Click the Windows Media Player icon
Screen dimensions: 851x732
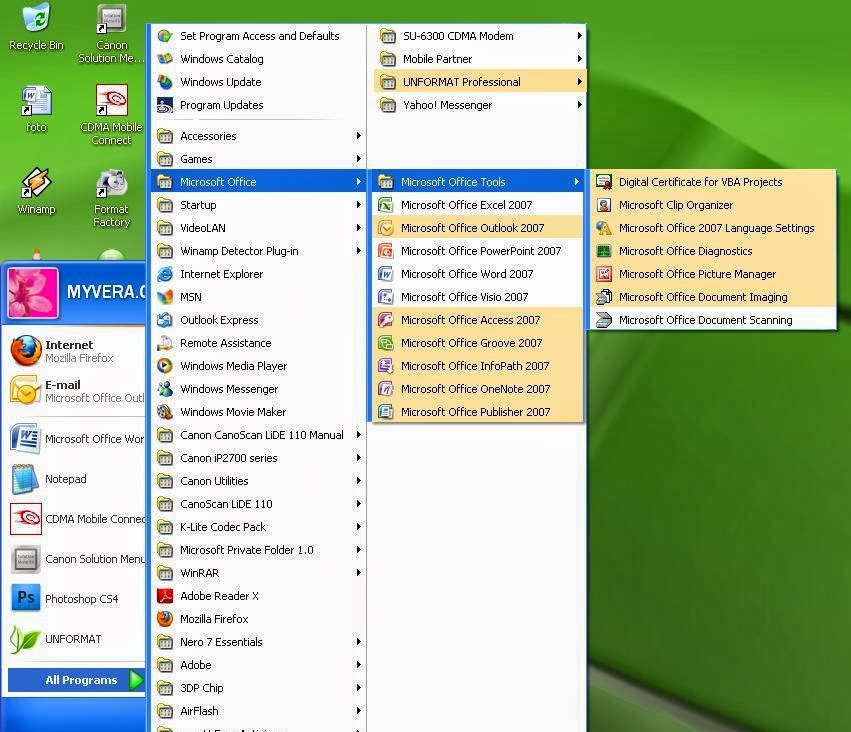point(165,366)
